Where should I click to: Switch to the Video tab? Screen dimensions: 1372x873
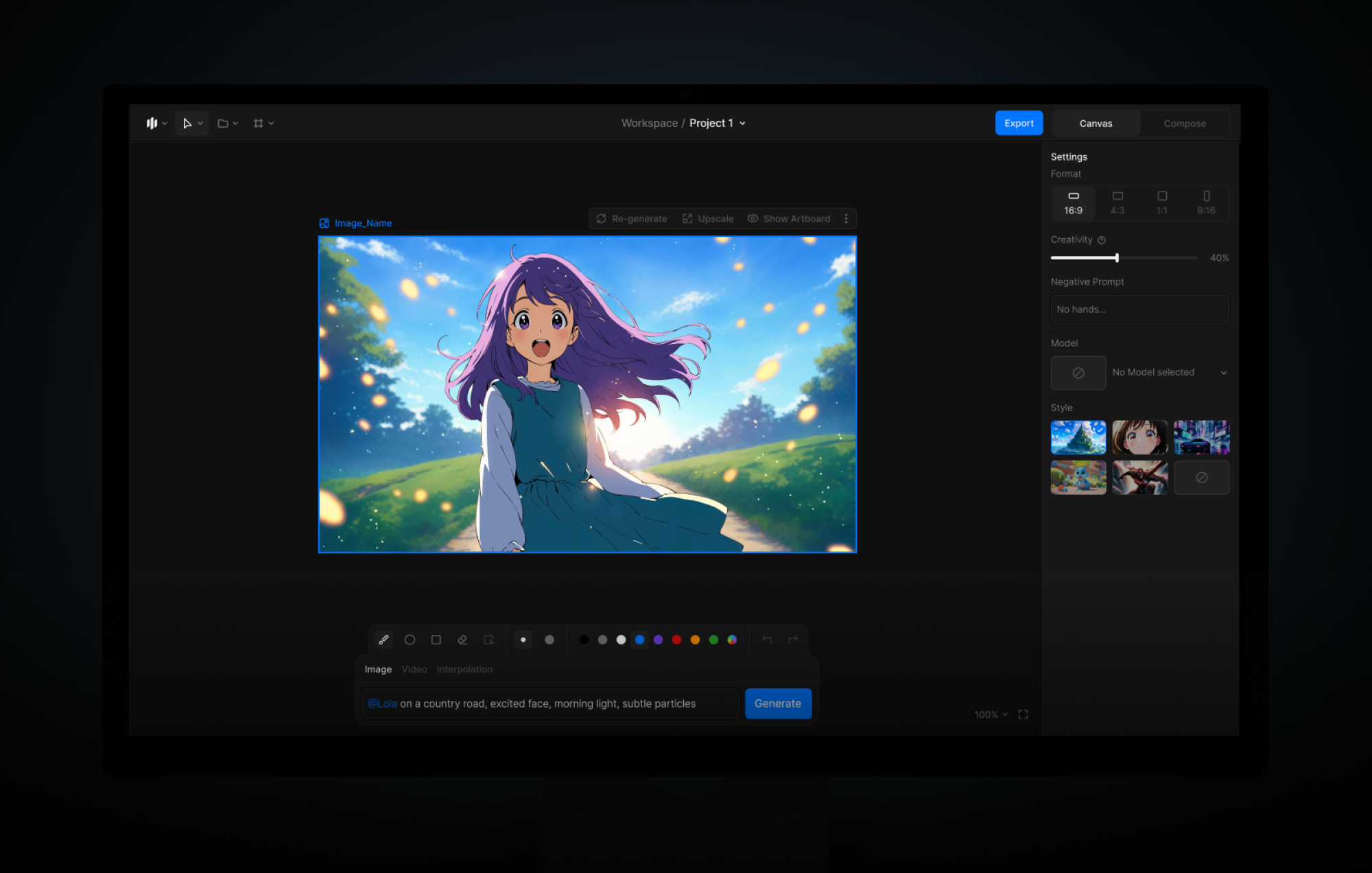coord(414,669)
